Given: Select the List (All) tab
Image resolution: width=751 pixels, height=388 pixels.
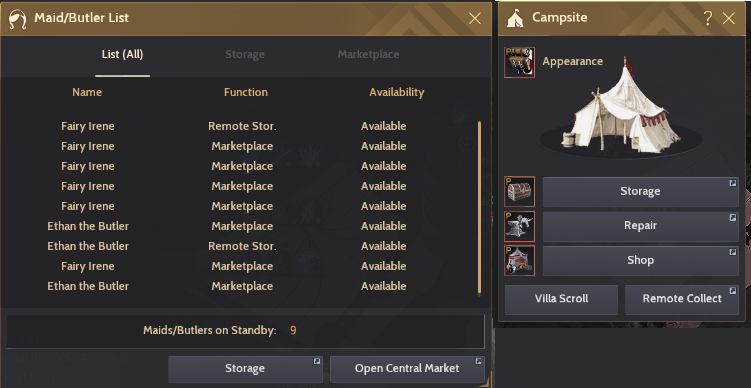Looking at the screenshot, I should [122, 55].
